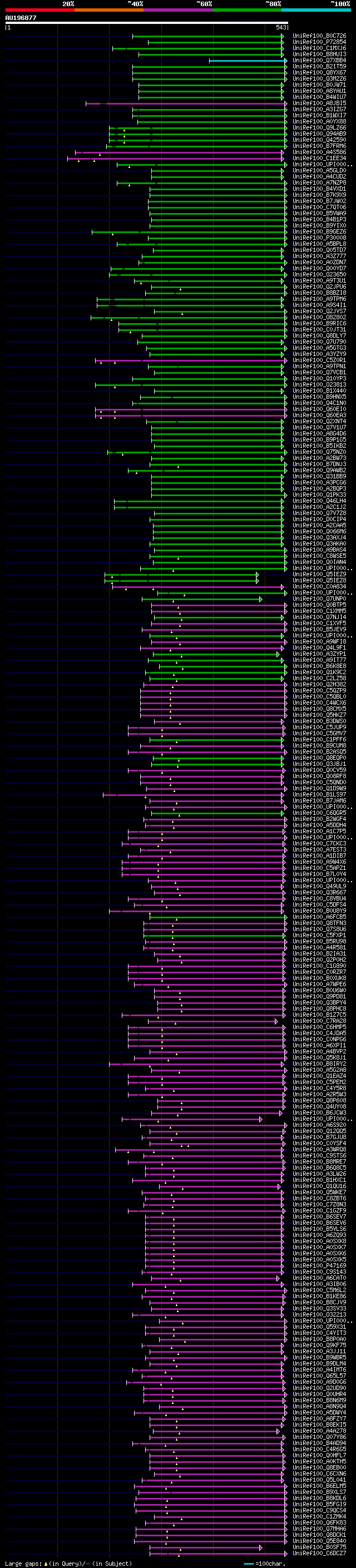Click hit label UniRef100_Q4L9F1

click(x=319, y=647)
